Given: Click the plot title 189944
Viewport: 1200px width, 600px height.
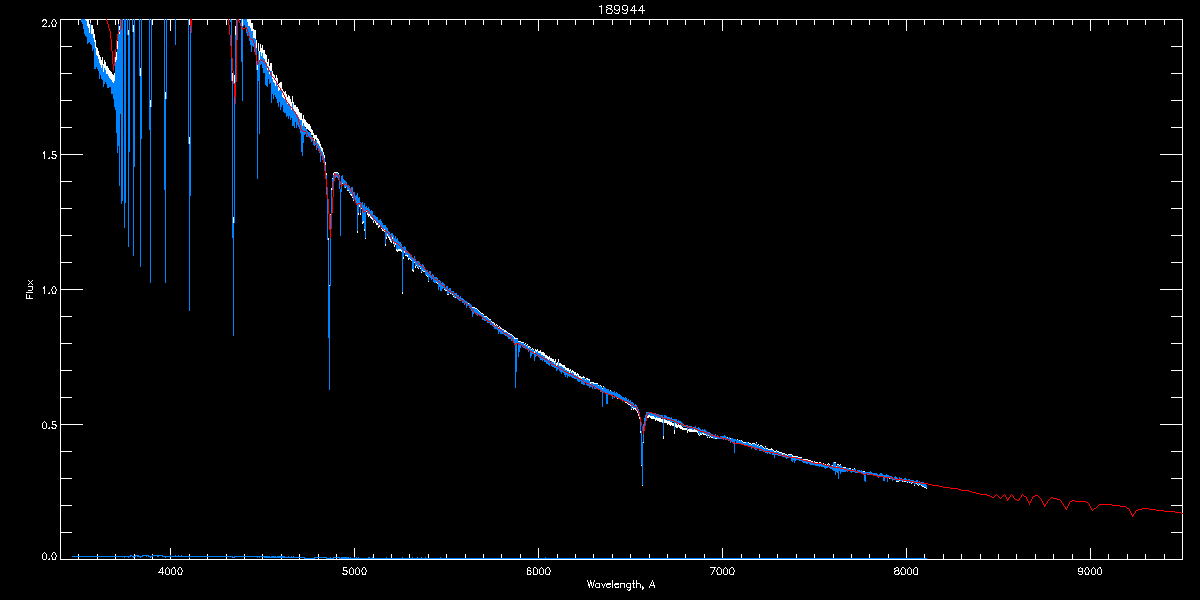Looking at the screenshot, I should 620,9.
